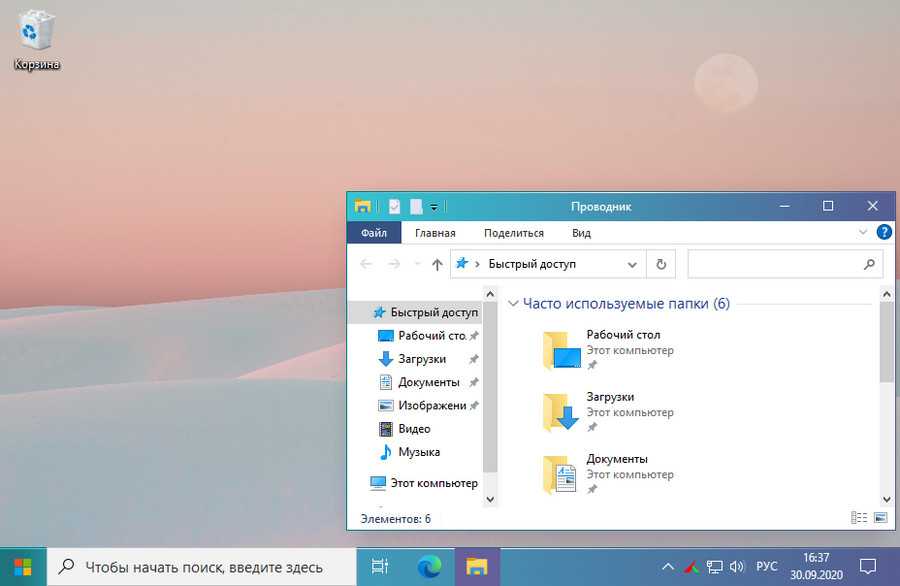Open the Recycle Bin (Корзина) desktop icon
Image resolution: width=900 pixels, height=586 pixels.
pyautogui.click(x=36, y=40)
